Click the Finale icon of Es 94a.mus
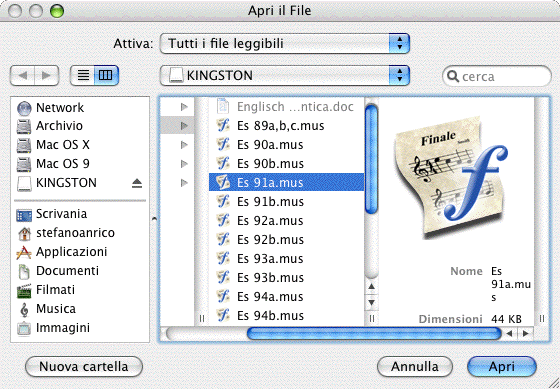Viewport: 560px width, 389px height. coord(223,296)
